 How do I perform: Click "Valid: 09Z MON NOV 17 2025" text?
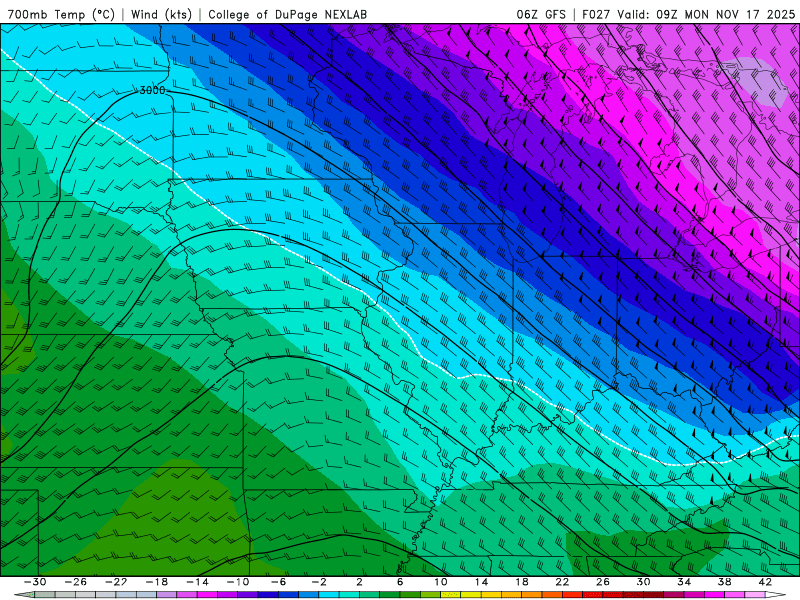tap(706, 14)
